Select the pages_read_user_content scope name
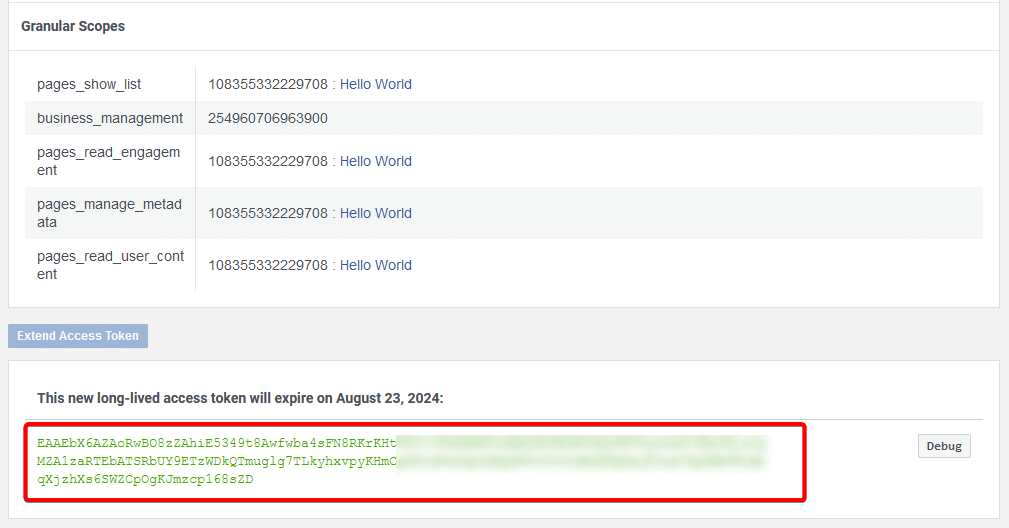Viewport: 1009px width, 528px height. click(x=111, y=266)
